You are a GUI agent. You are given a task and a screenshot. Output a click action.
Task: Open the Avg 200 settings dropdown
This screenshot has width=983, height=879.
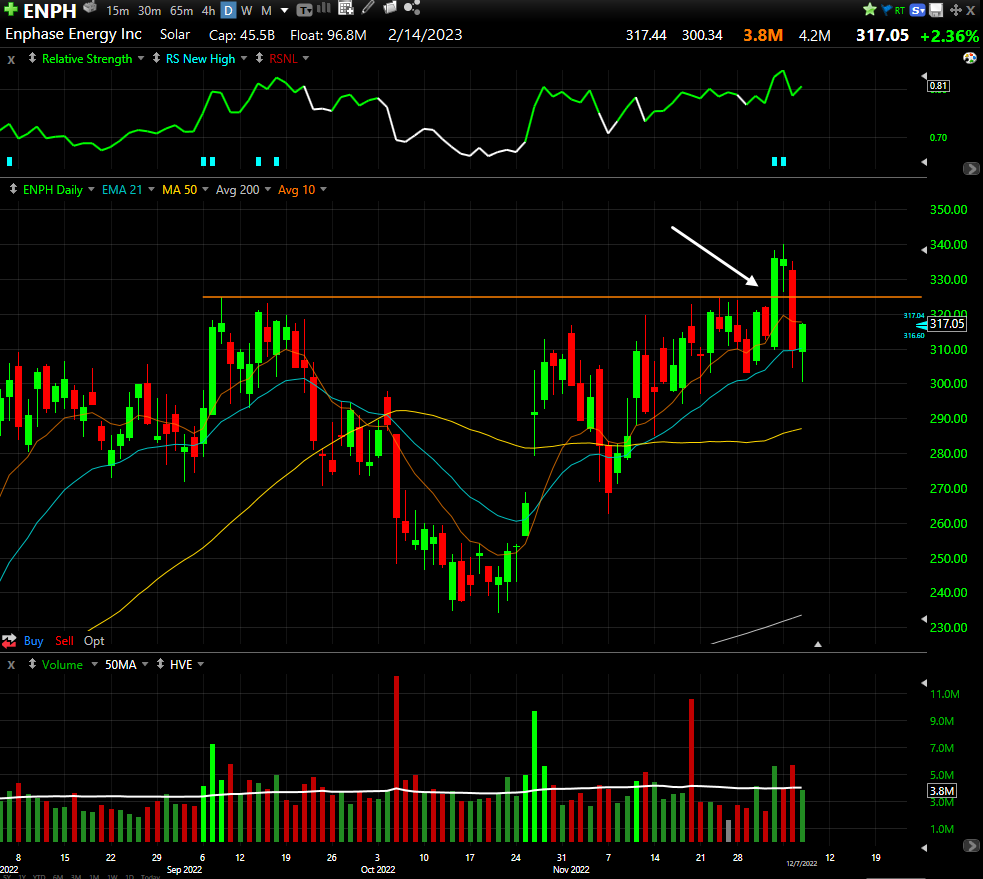click(268, 189)
